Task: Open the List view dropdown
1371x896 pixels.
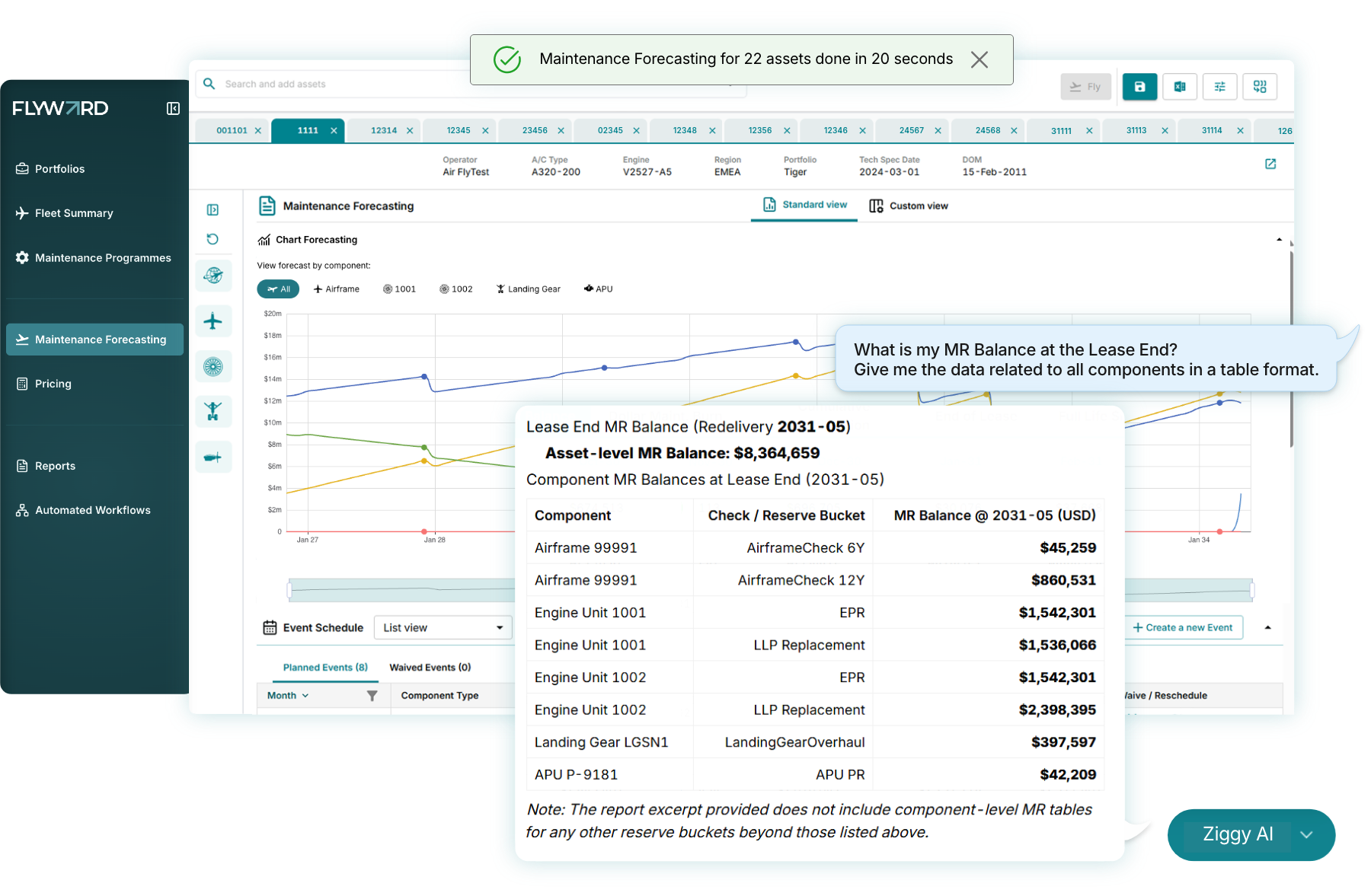Action: [x=443, y=627]
